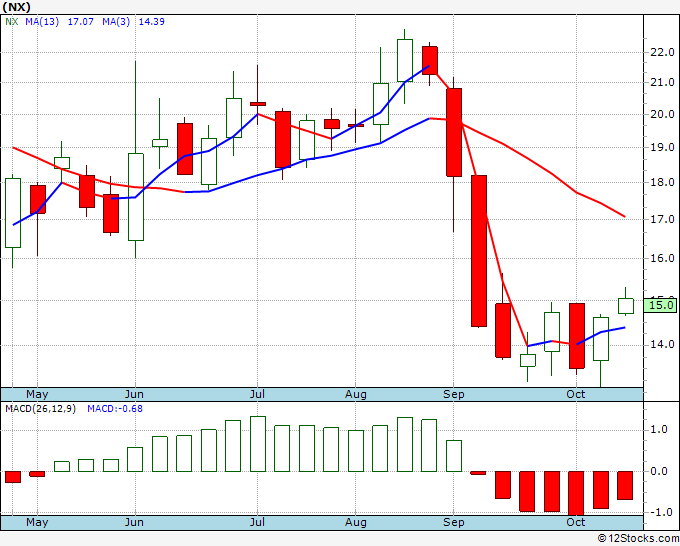Click the 21.0 price axis label

662,82
